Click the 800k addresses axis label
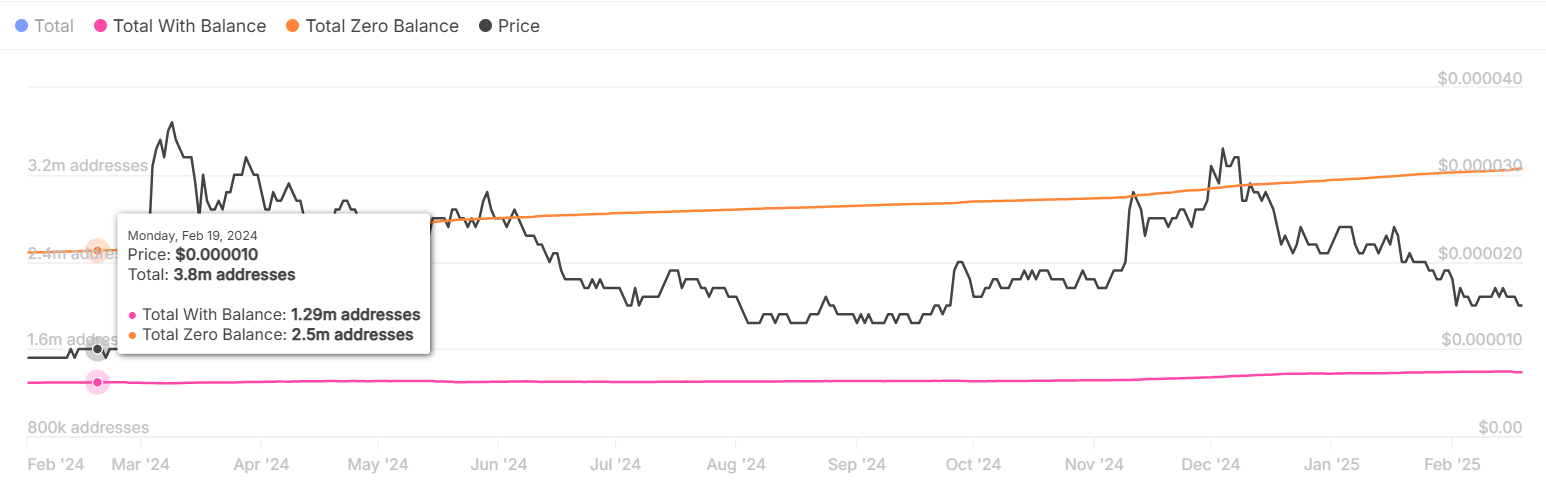This screenshot has width=1546, height=492. coord(88,428)
